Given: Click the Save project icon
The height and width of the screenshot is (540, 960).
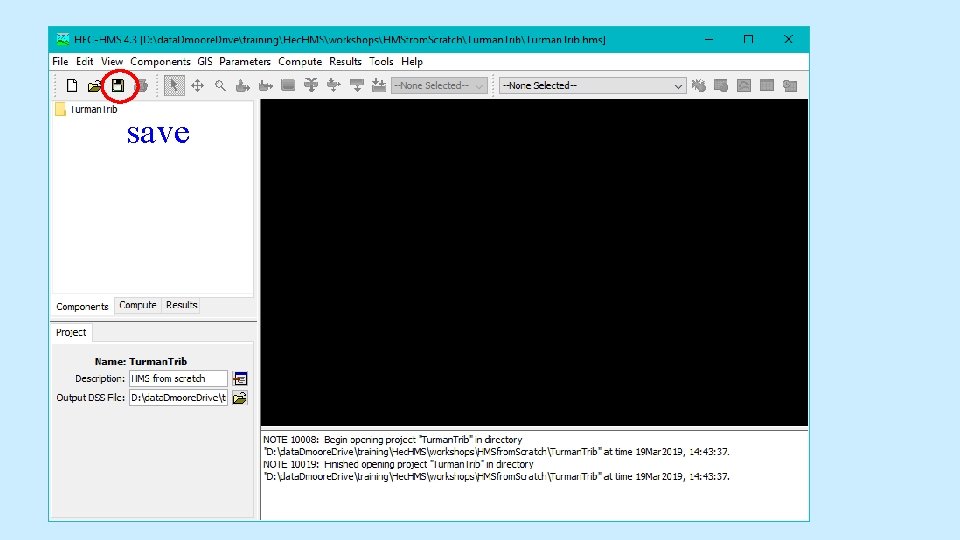Looking at the screenshot, I should click(118, 86).
